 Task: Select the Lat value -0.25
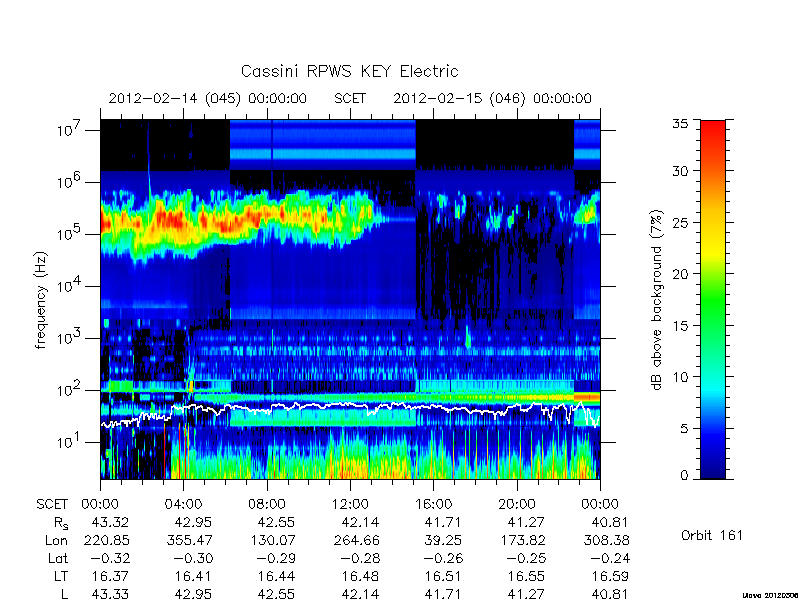pos(527,558)
